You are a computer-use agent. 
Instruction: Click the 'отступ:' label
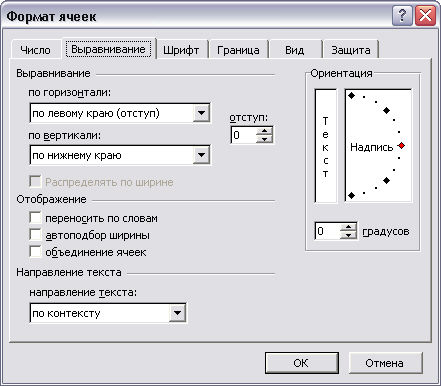tap(248, 117)
